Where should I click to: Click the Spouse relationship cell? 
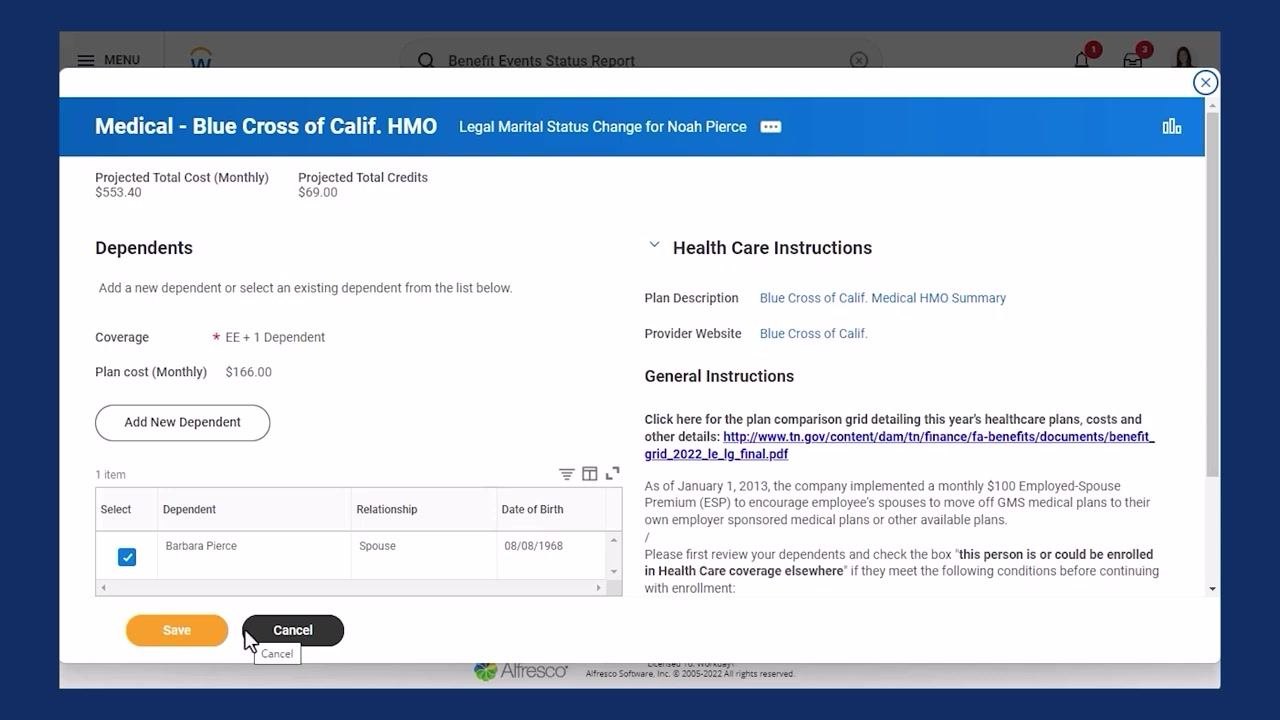pyautogui.click(x=424, y=555)
